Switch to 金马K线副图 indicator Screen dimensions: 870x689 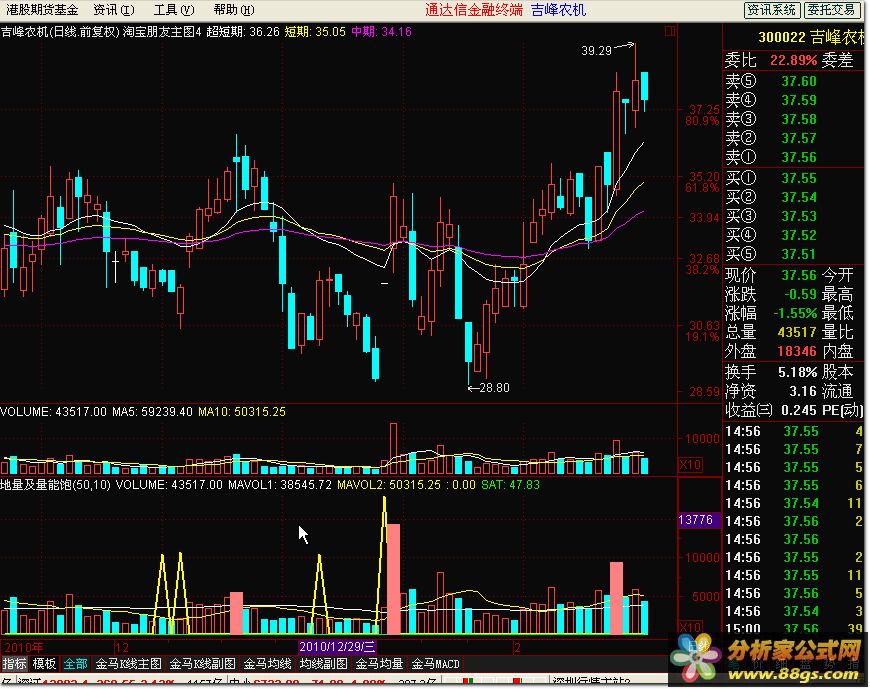pyautogui.click(x=203, y=663)
